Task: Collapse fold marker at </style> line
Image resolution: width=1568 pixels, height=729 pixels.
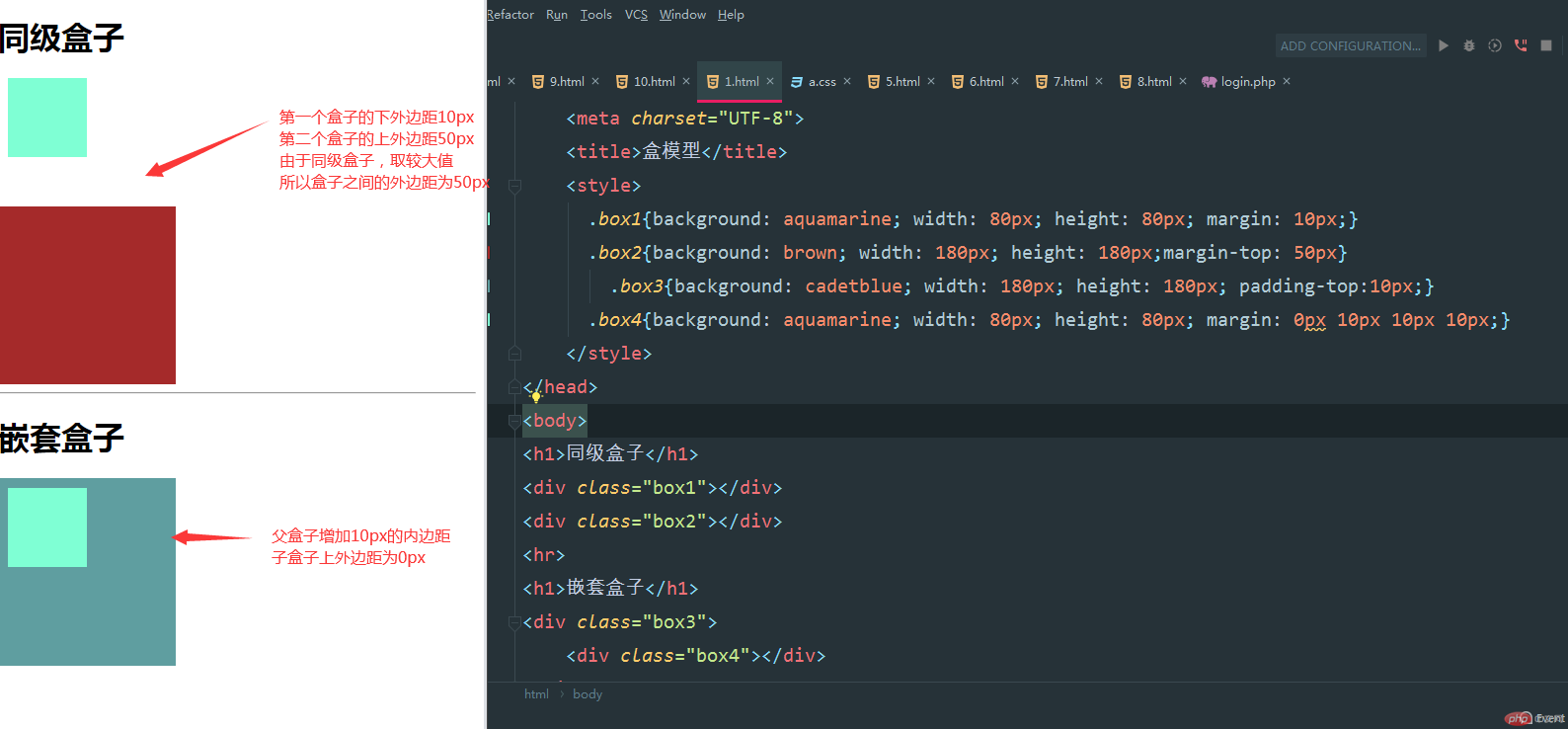Action: (x=514, y=354)
